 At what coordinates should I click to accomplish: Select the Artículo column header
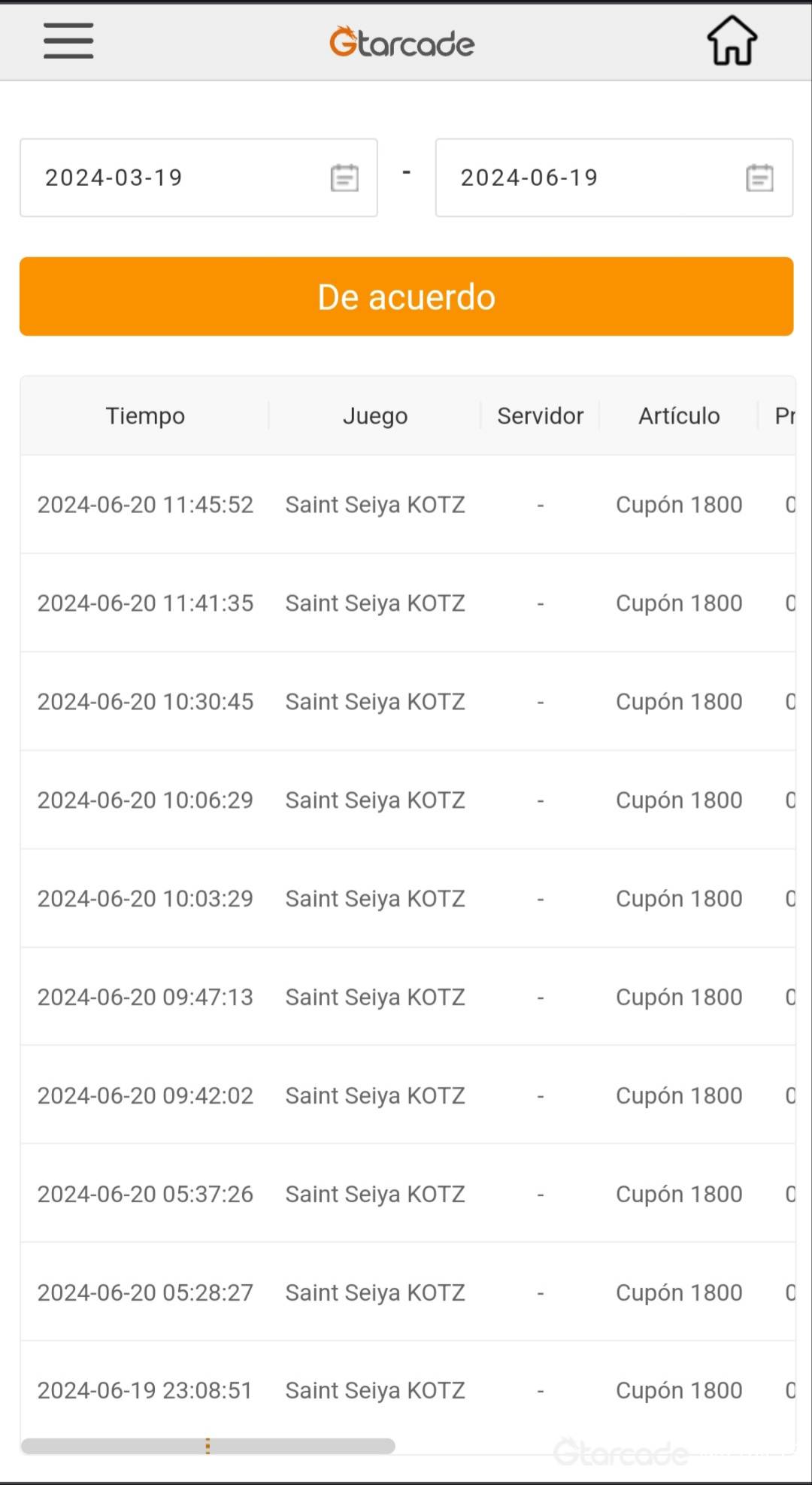point(679,416)
